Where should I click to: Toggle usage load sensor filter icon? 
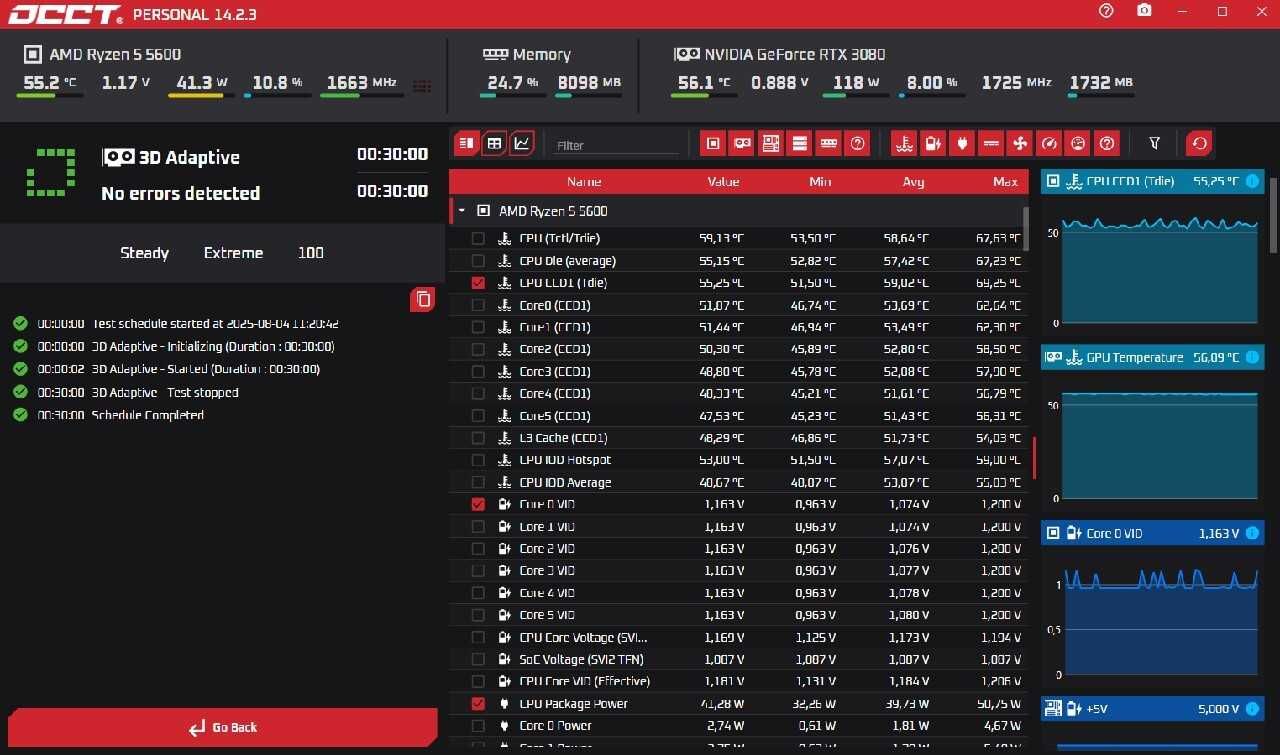1078,144
